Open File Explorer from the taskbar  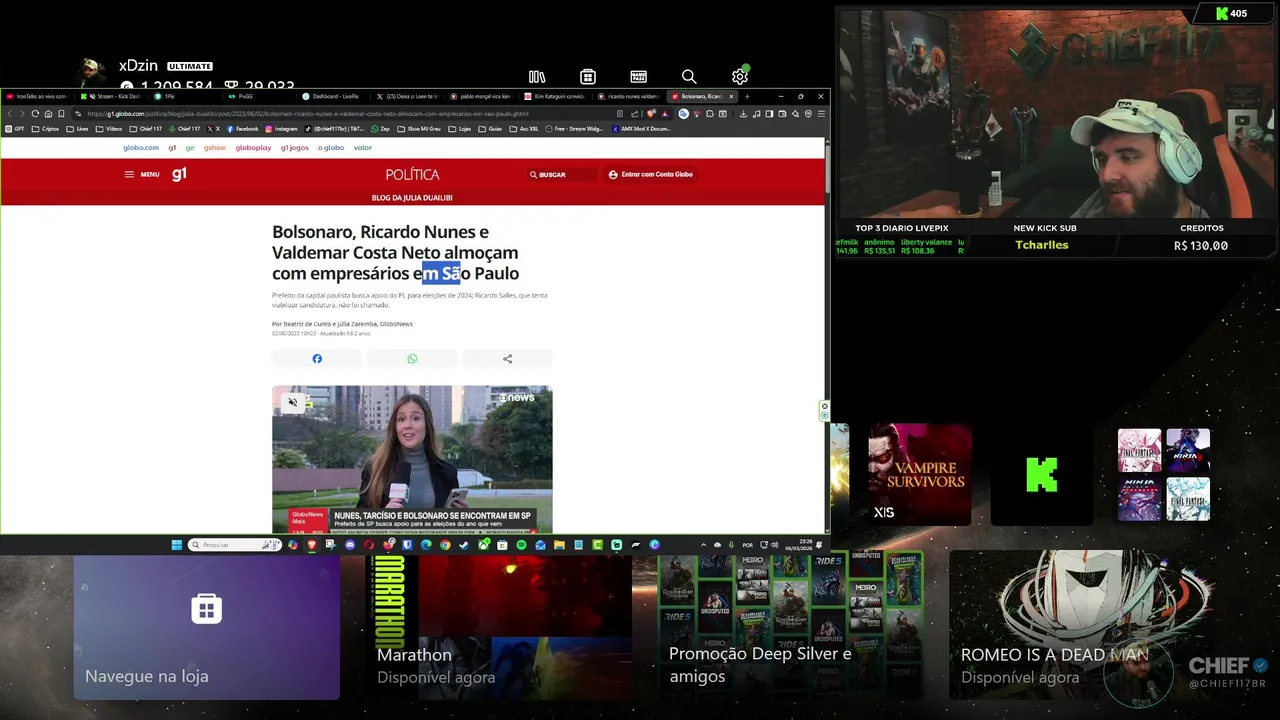tap(559, 545)
